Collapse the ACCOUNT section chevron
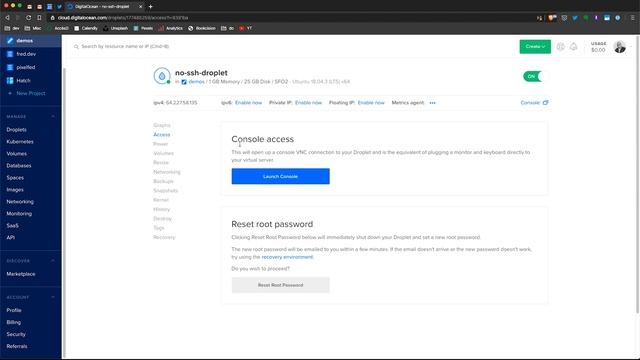640x360 pixels. 53,297
